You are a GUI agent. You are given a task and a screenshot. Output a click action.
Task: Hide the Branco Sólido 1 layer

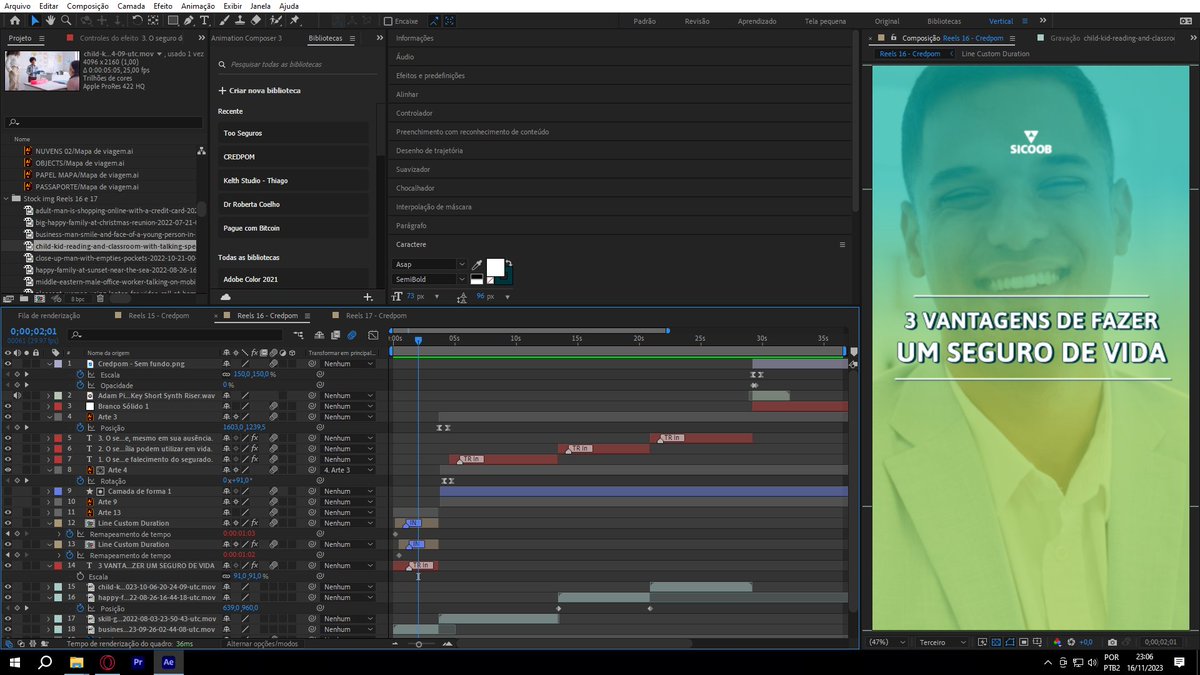8,406
